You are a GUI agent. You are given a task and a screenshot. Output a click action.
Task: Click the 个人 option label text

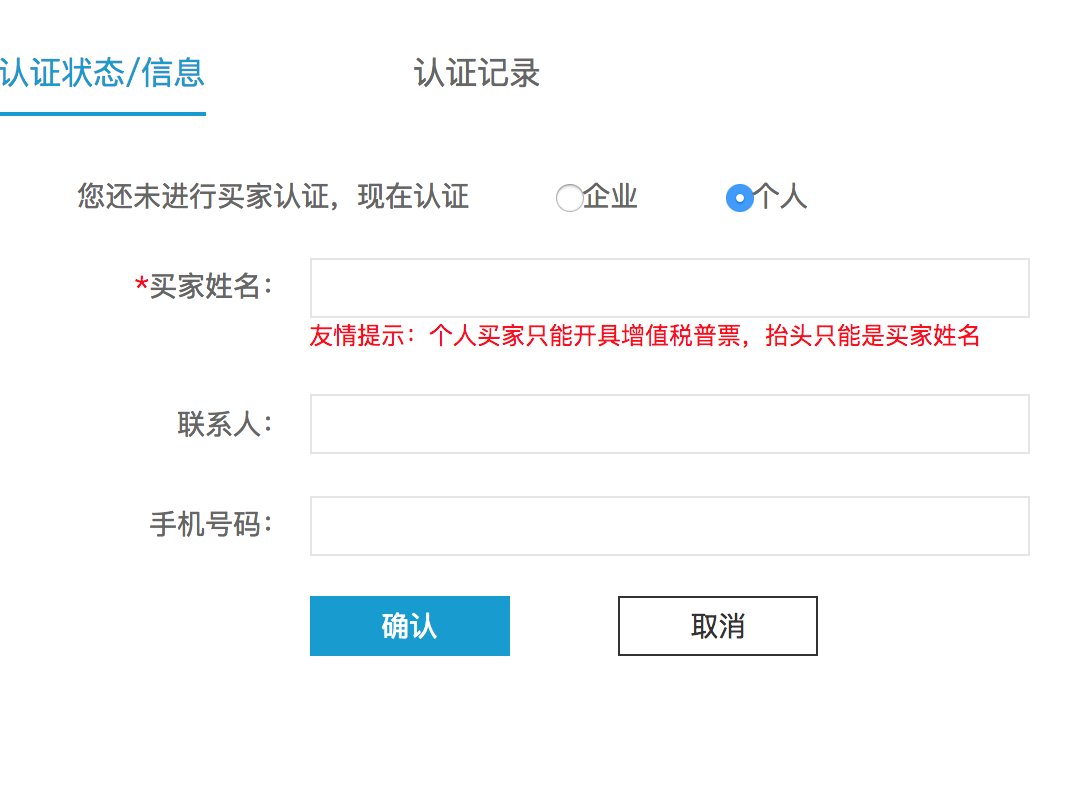coord(780,197)
